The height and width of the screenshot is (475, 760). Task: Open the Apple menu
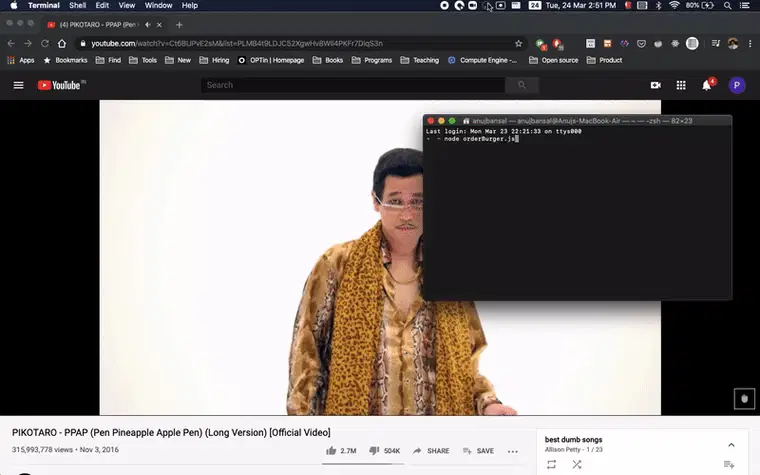[14, 5]
